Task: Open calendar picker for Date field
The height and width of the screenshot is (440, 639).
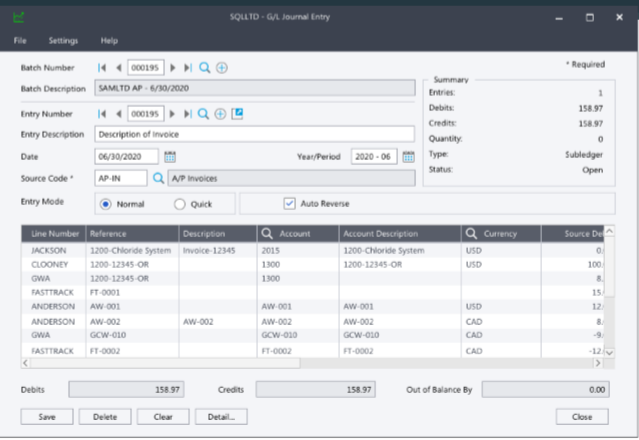Action: pos(170,156)
